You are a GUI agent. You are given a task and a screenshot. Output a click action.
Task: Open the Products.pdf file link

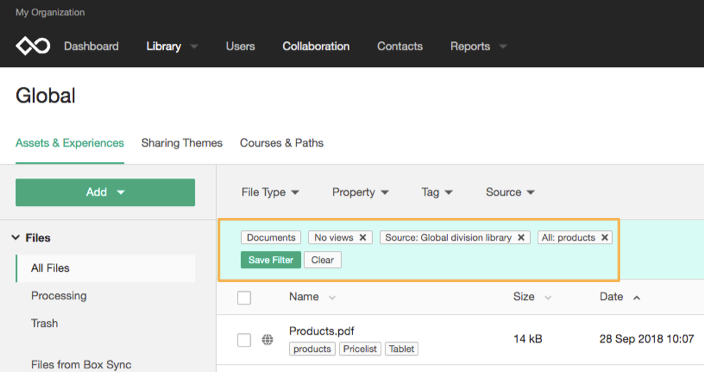point(321,331)
